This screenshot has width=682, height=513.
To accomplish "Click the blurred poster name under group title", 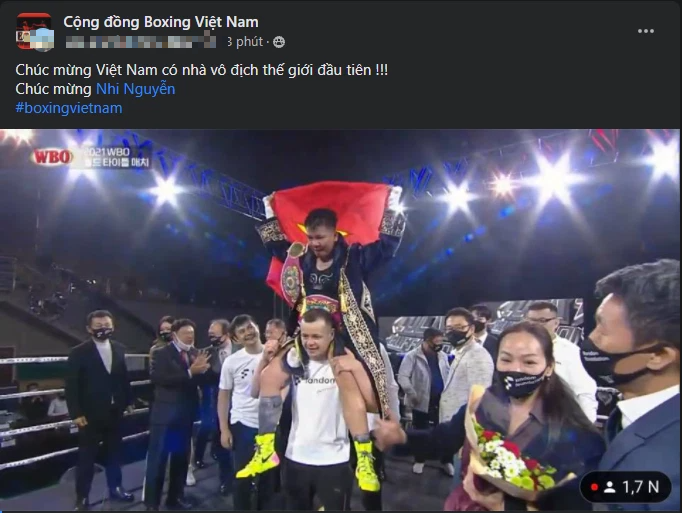I will point(140,42).
